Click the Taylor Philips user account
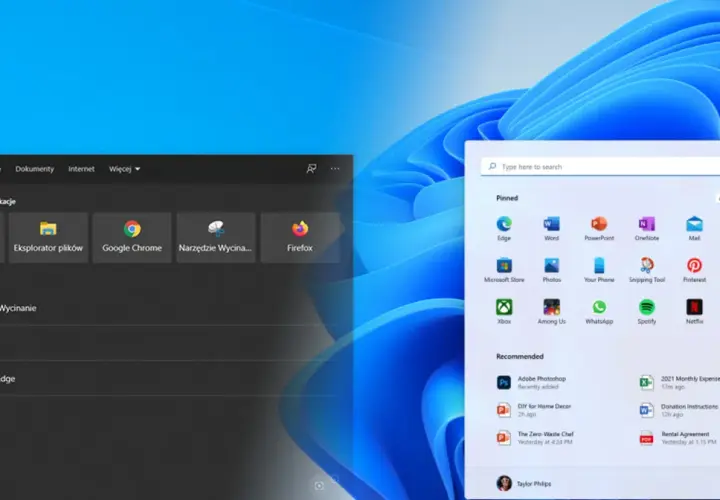The width and height of the screenshot is (720, 500). [x=523, y=483]
